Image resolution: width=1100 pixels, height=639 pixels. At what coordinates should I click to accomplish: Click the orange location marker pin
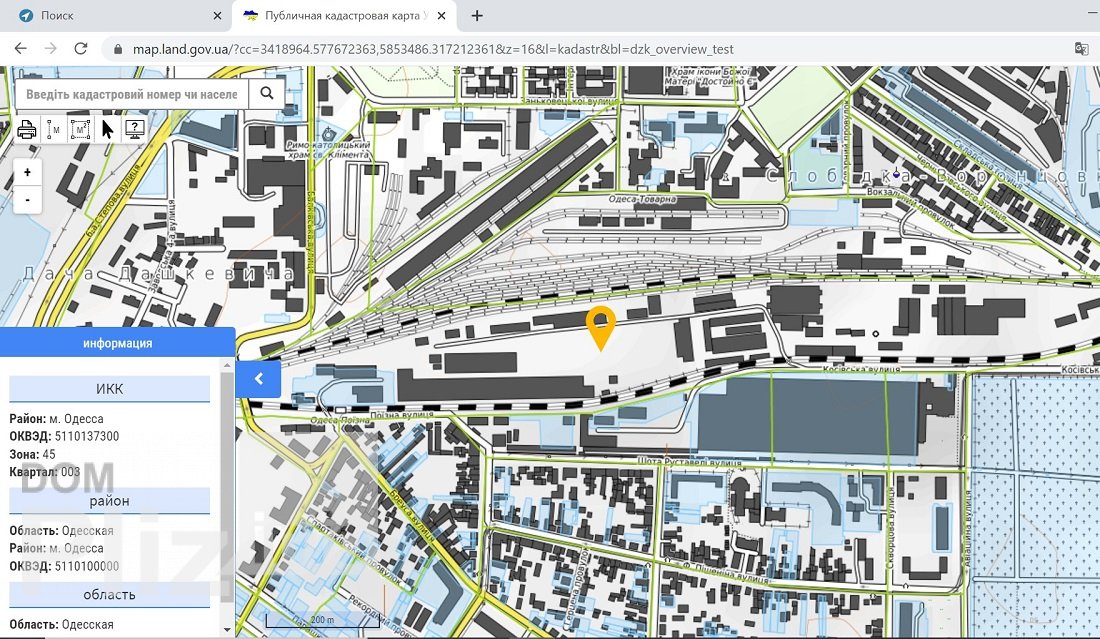600,327
